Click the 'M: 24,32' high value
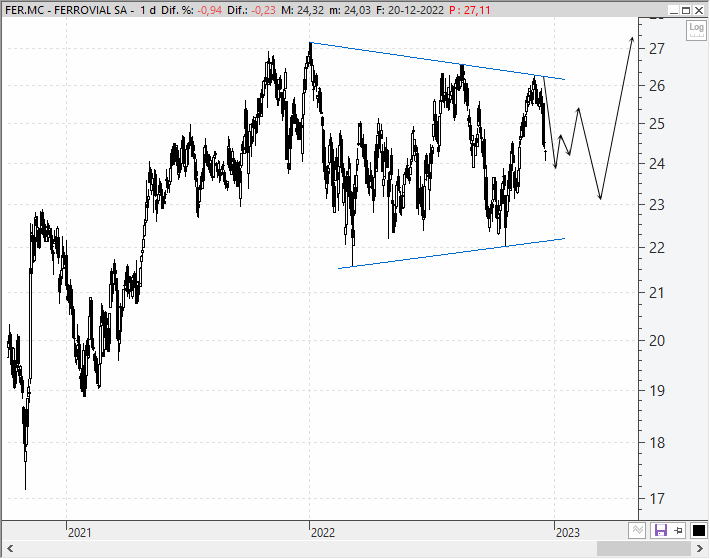Viewport: 710px width, 559px height. pyautogui.click(x=302, y=10)
